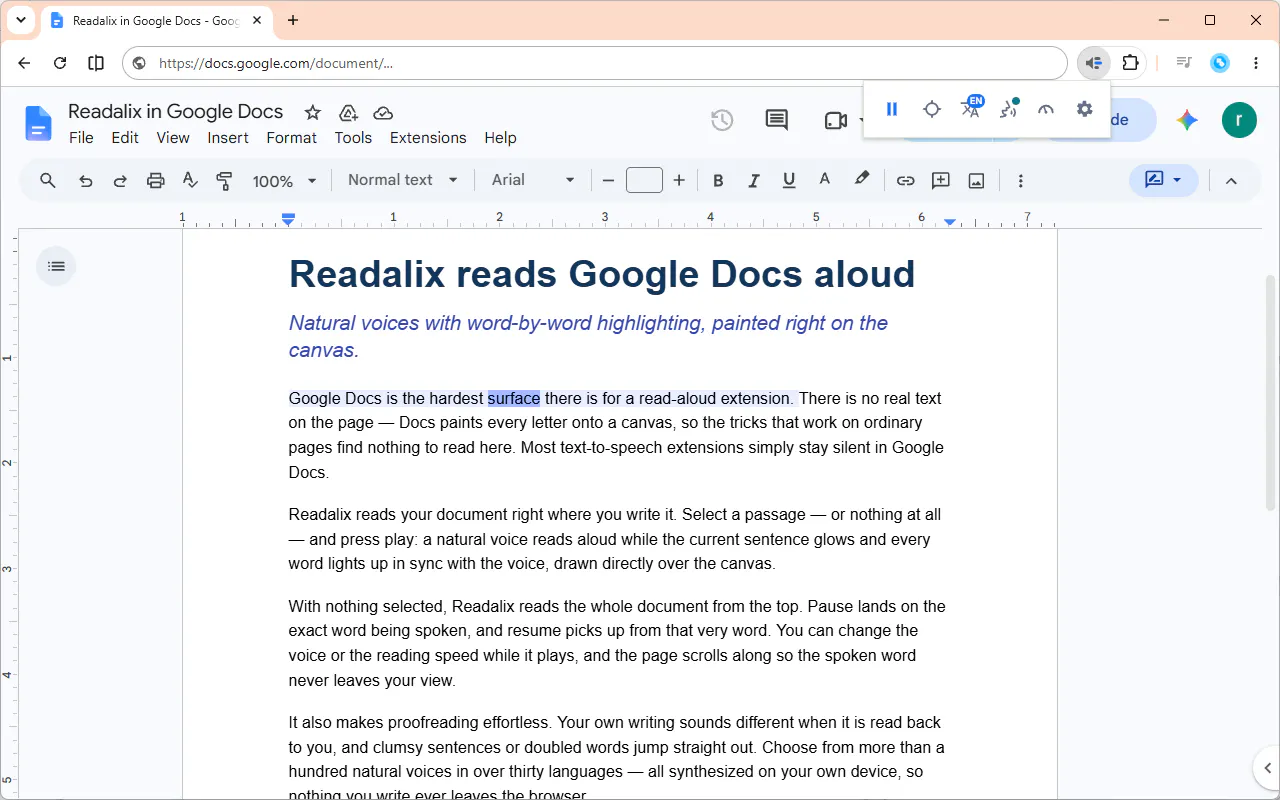Undo the last edit
The height and width of the screenshot is (800, 1280).
pyautogui.click(x=85, y=180)
